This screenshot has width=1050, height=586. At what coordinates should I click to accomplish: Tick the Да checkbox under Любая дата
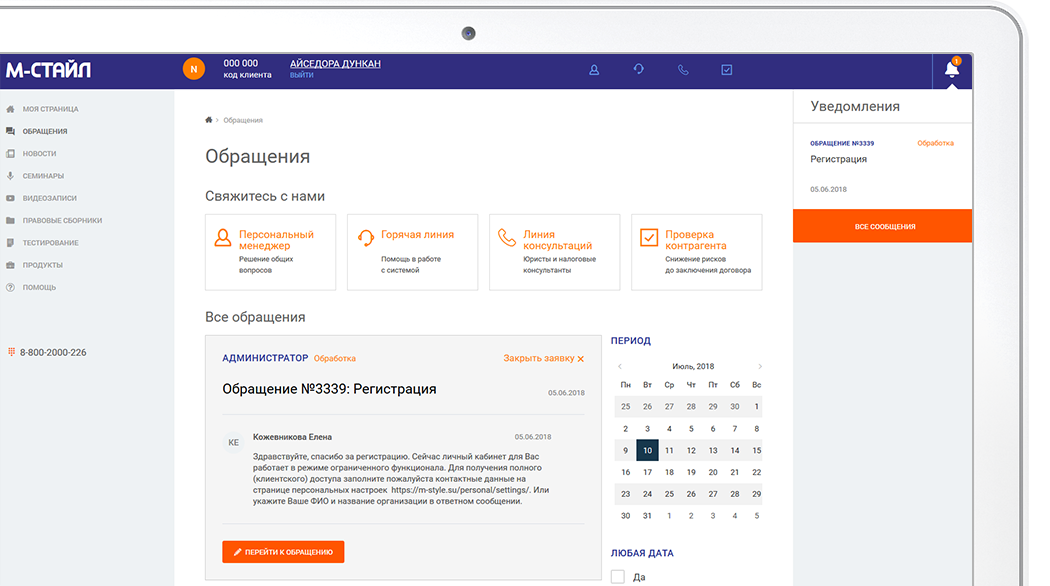click(x=617, y=577)
